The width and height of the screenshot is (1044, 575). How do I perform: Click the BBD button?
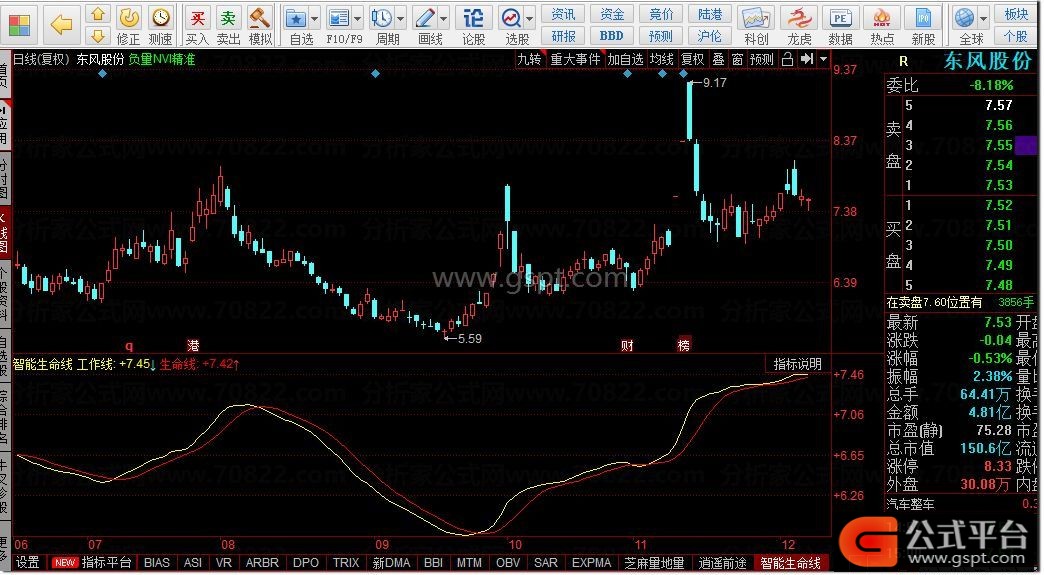pos(612,36)
